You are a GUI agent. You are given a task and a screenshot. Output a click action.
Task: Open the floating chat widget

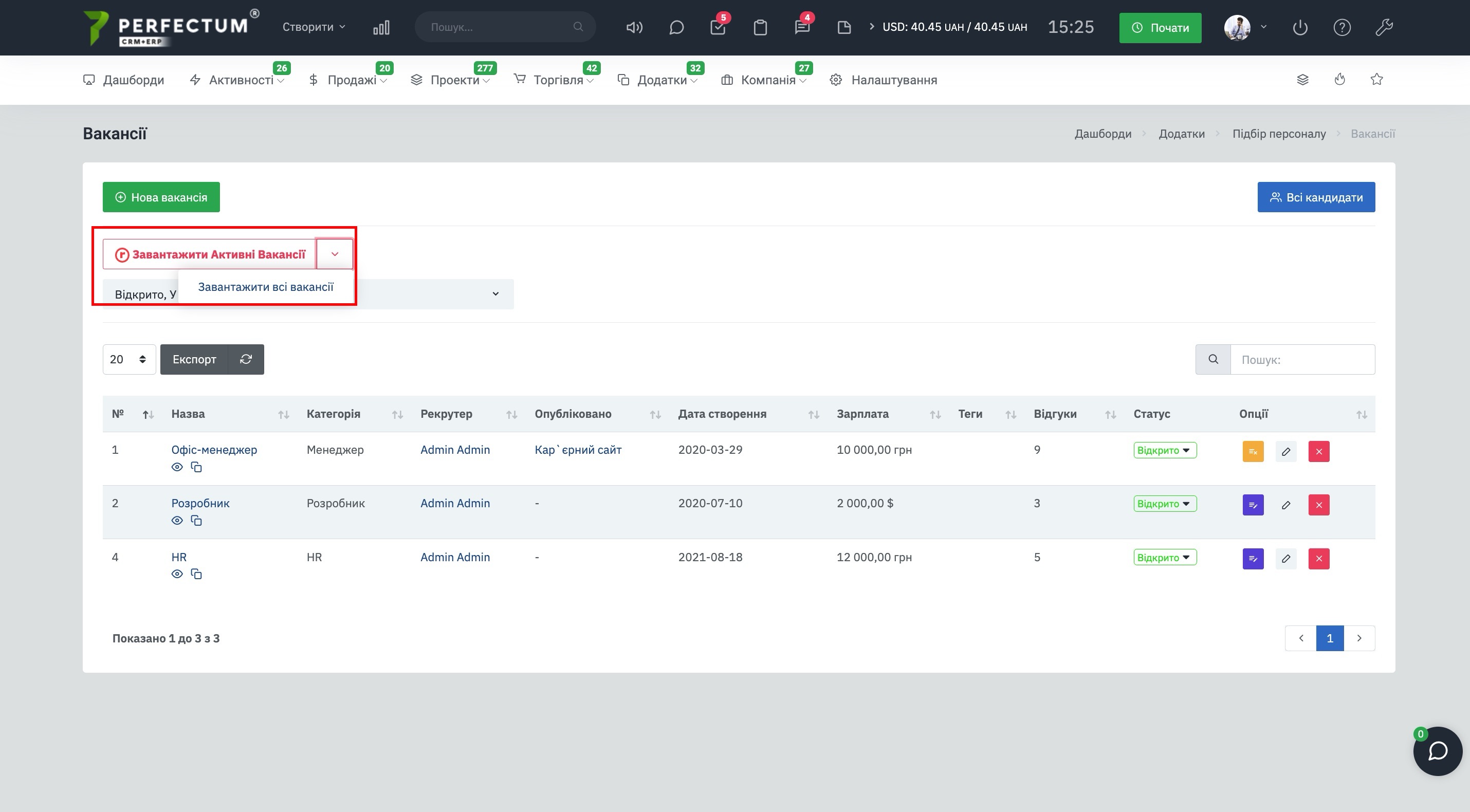[1438, 751]
